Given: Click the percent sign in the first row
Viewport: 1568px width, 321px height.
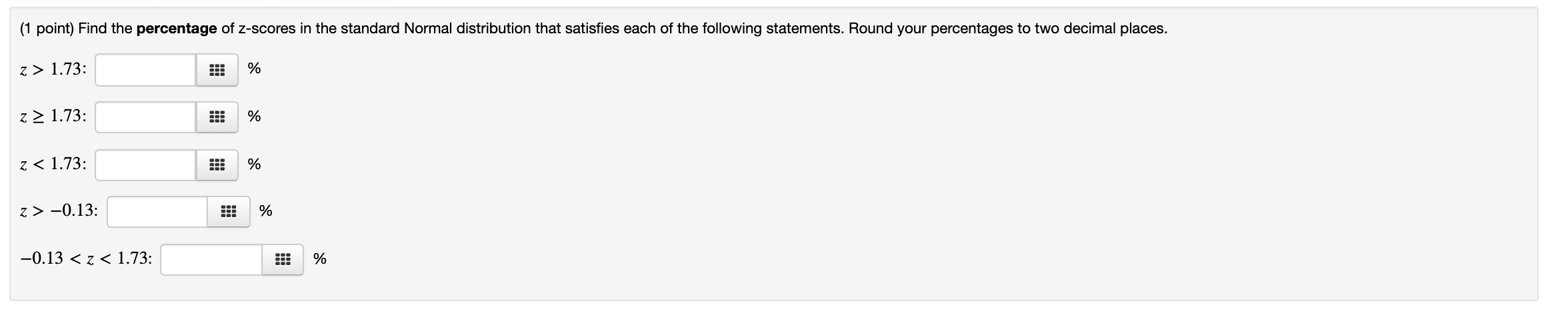Looking at the screenshot, I should (254, 69).
